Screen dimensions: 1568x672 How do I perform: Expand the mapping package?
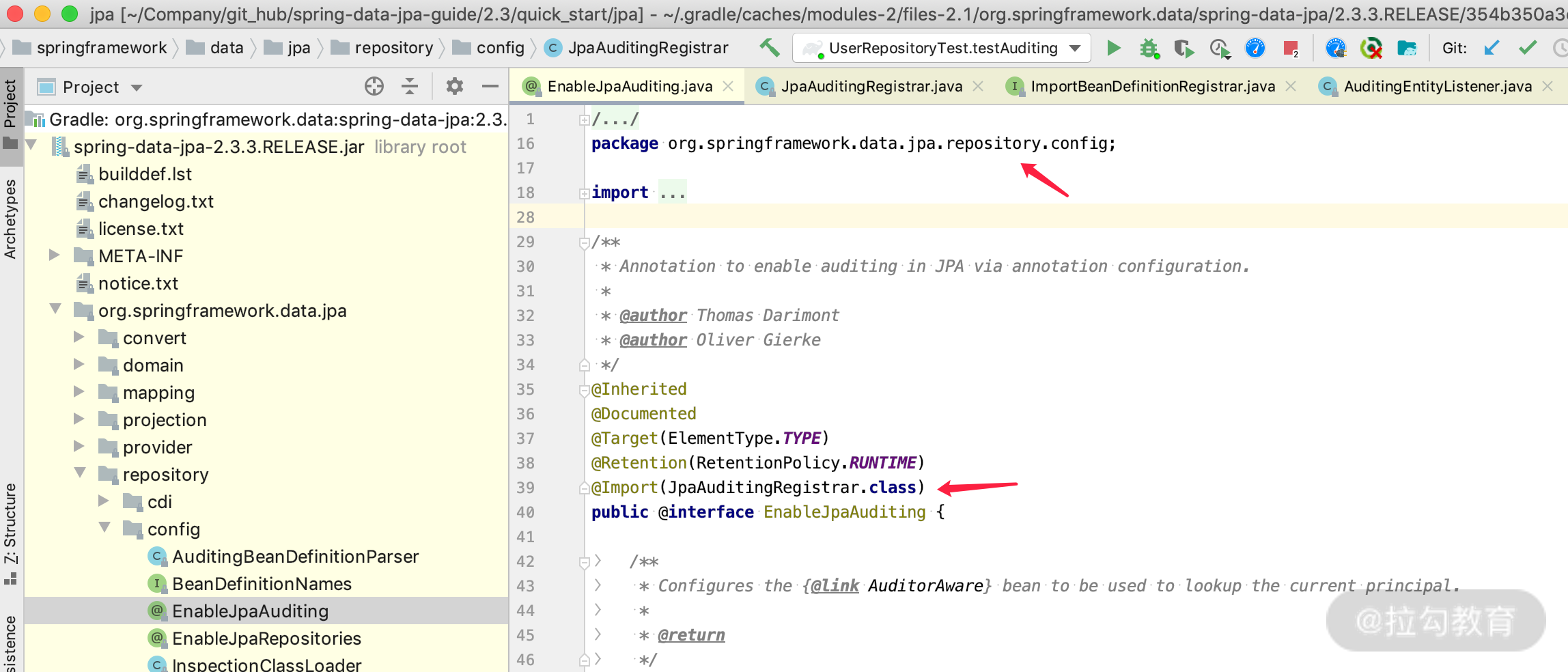pyautogui.click(x=79, y=391)
